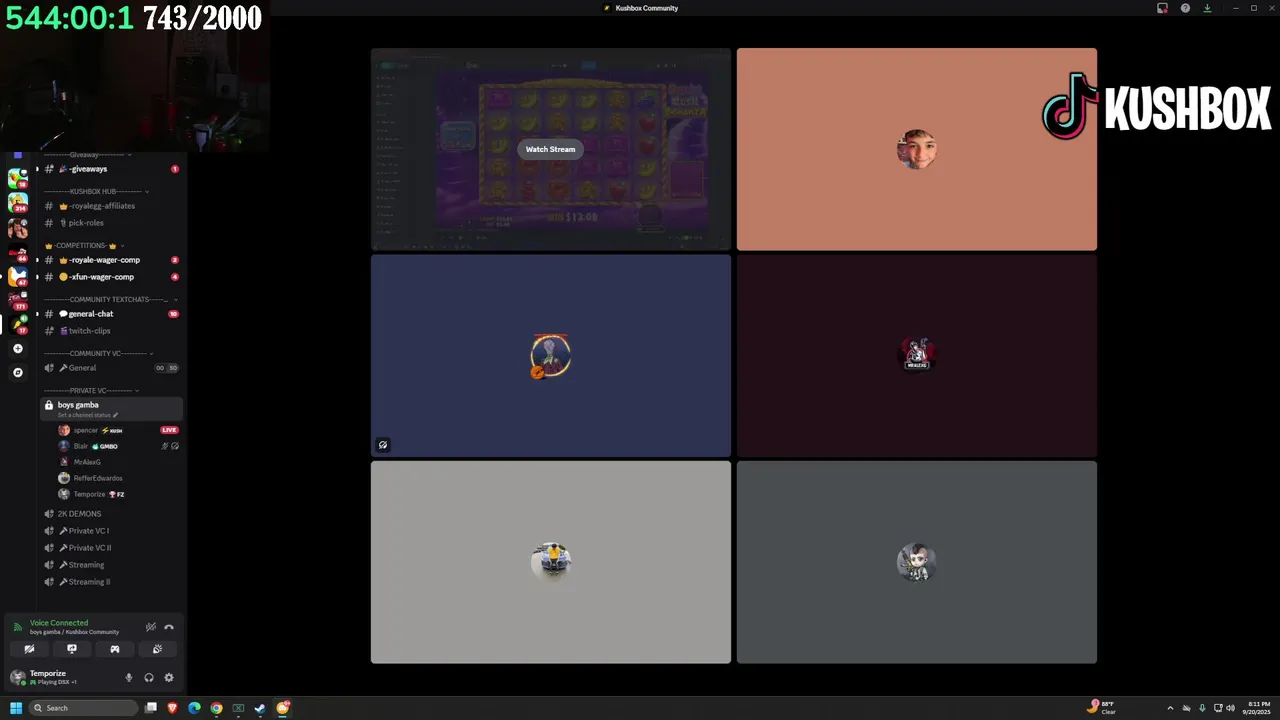Select Temporize in the voice channel list

coord(118,494)
